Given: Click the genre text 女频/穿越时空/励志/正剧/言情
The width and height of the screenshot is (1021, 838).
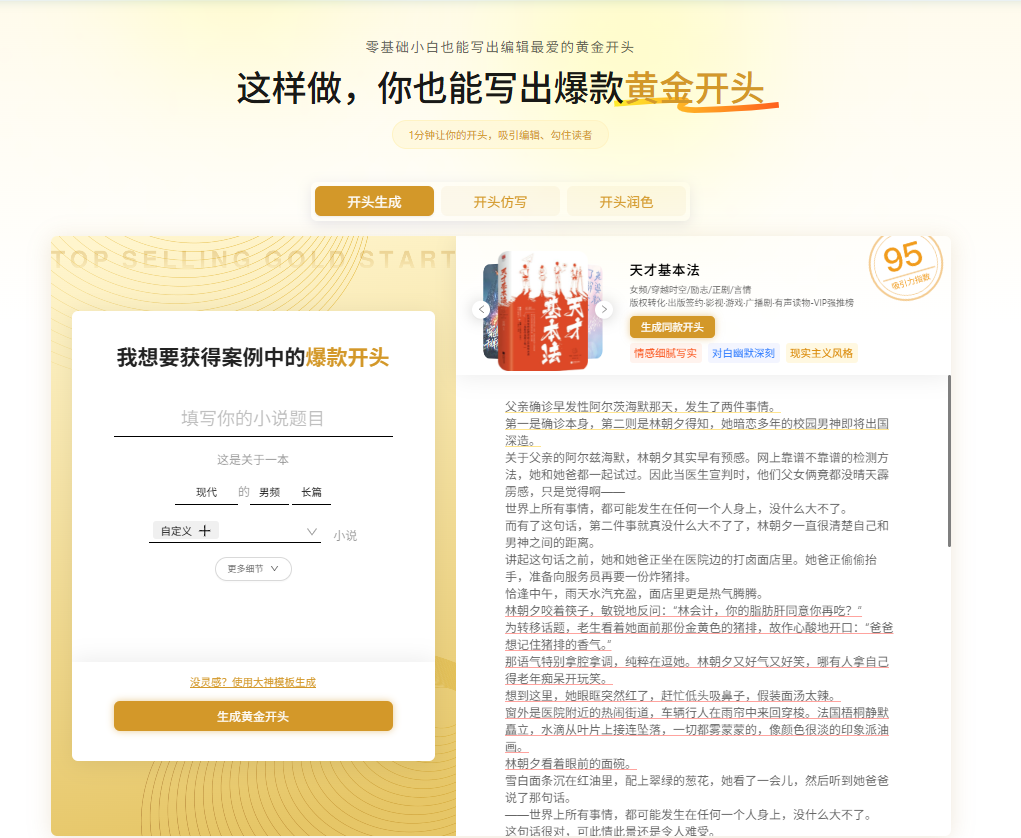Looking at the screenshot, I should [x=690, y=290].
